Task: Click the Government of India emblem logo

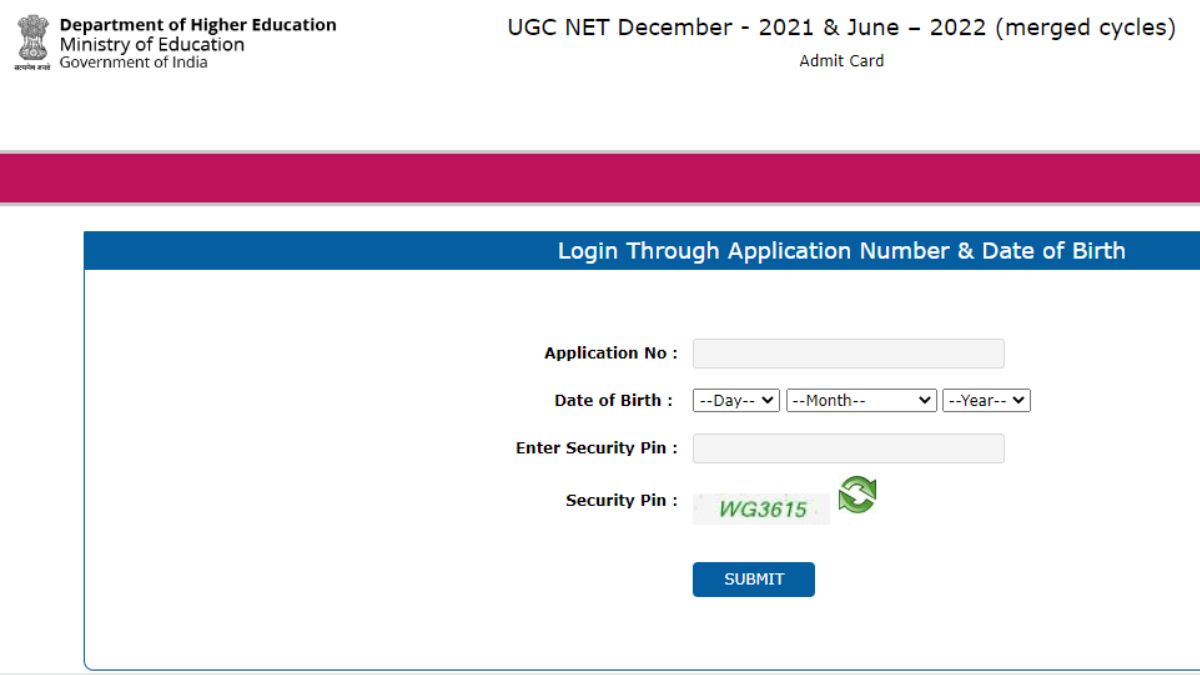Action: [x=32, y=42]
